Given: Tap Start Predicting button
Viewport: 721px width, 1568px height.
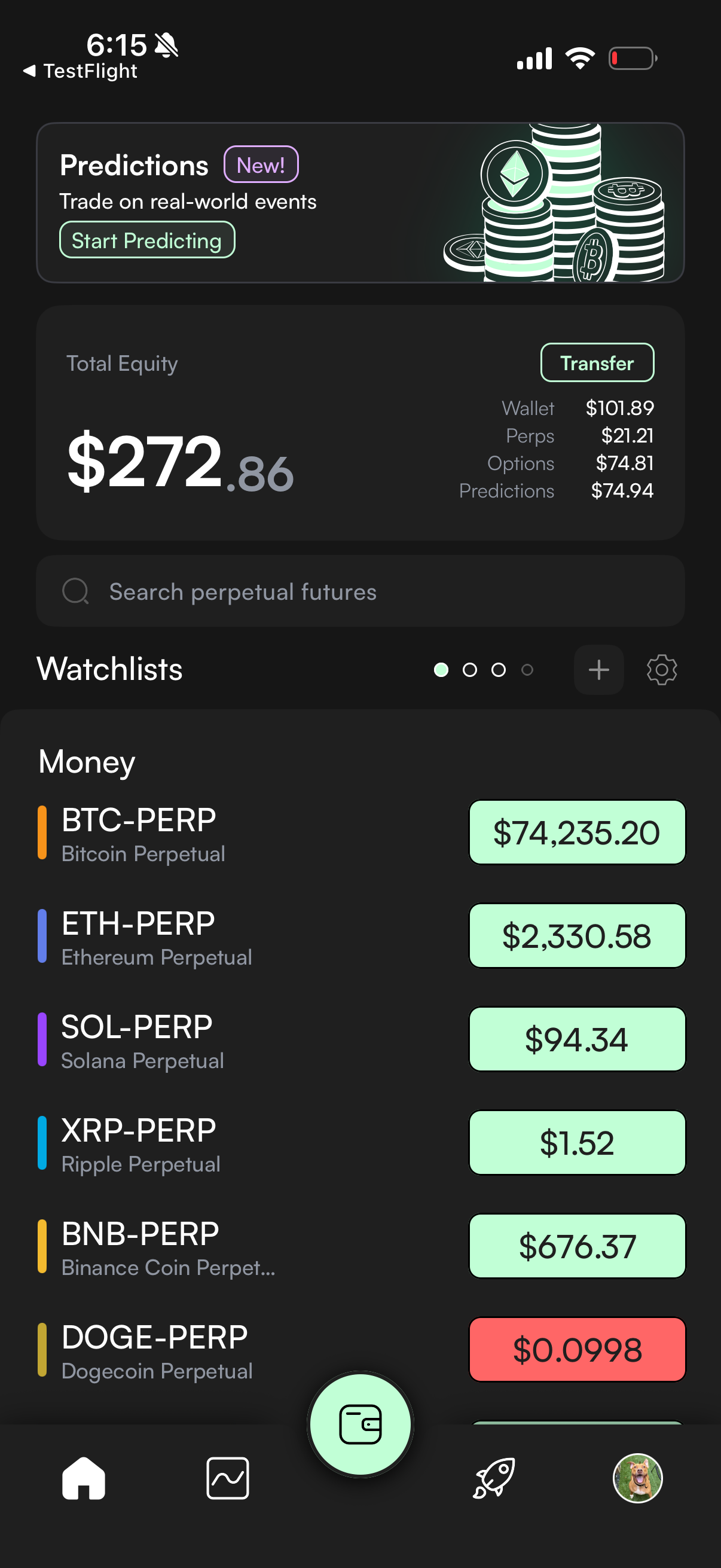Looking at the screenshot, I should (x=146, y=240).
